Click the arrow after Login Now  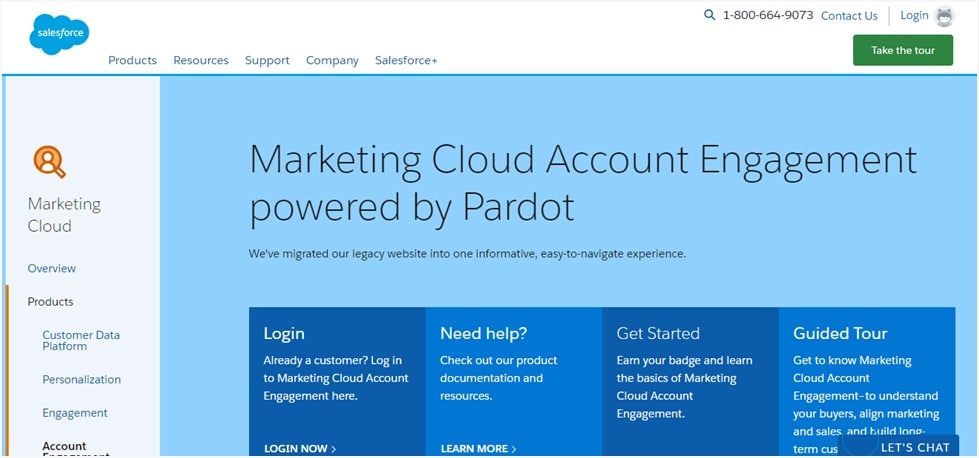[333, 449]
